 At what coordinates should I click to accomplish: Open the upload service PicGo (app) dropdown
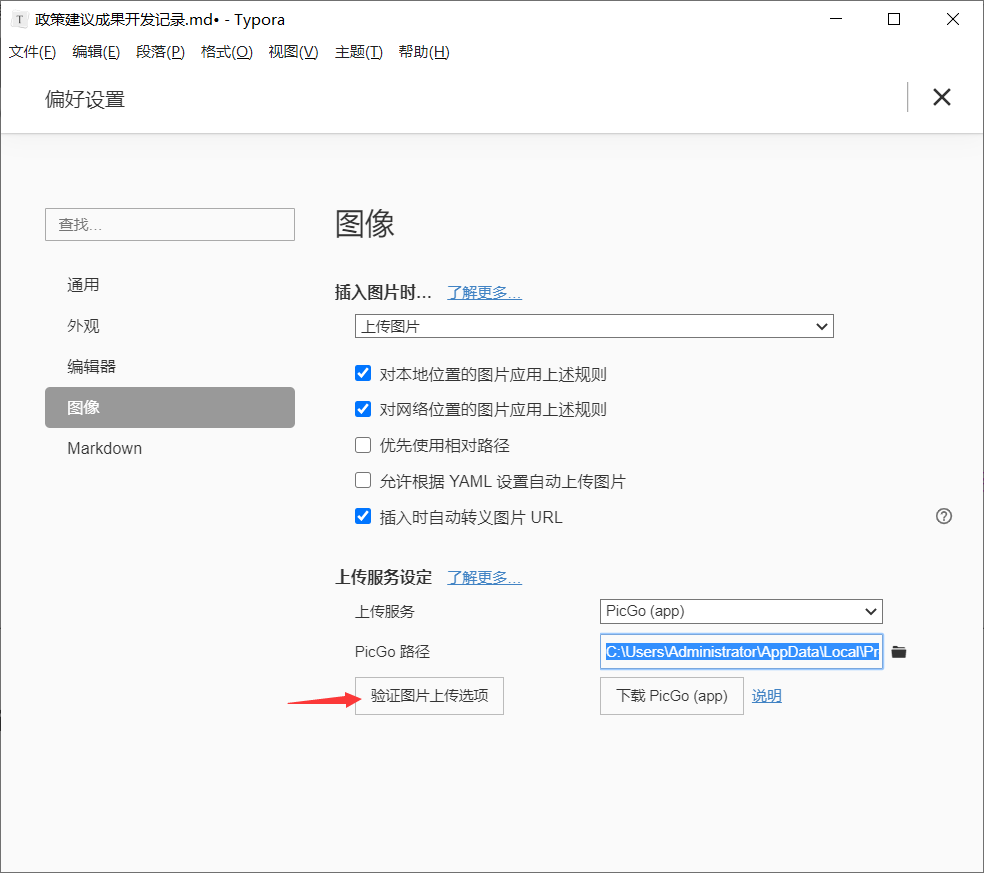[x=741, y=611]
